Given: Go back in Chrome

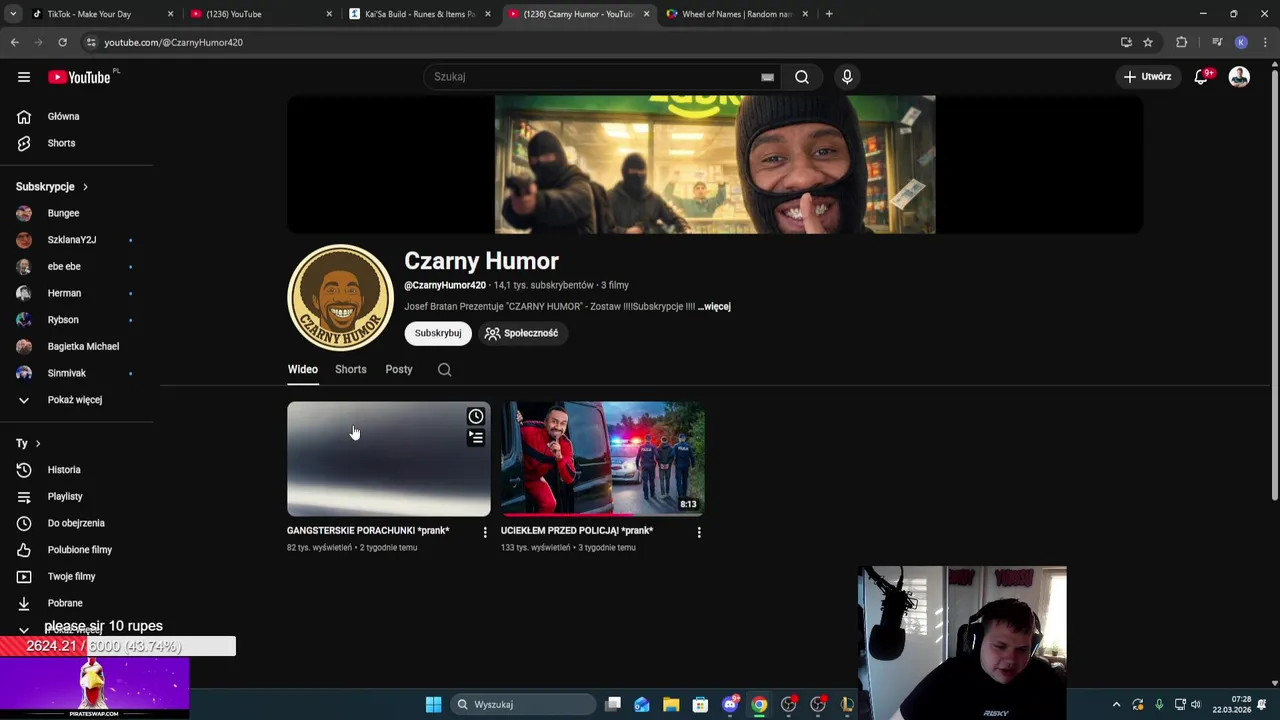Looking at the screenshot, I should tap(14, 42).
